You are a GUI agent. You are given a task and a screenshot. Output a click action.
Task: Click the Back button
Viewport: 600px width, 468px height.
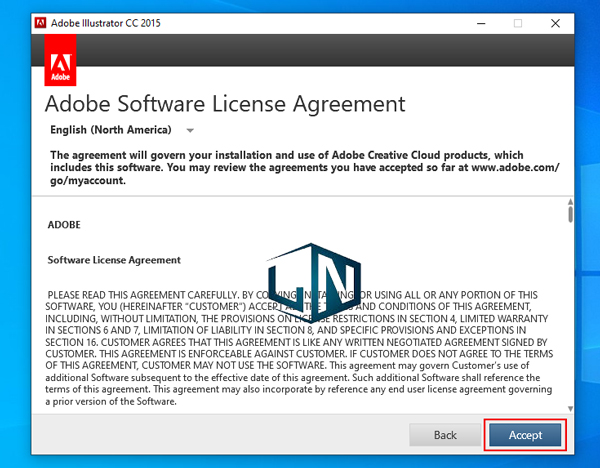[445, 435]
